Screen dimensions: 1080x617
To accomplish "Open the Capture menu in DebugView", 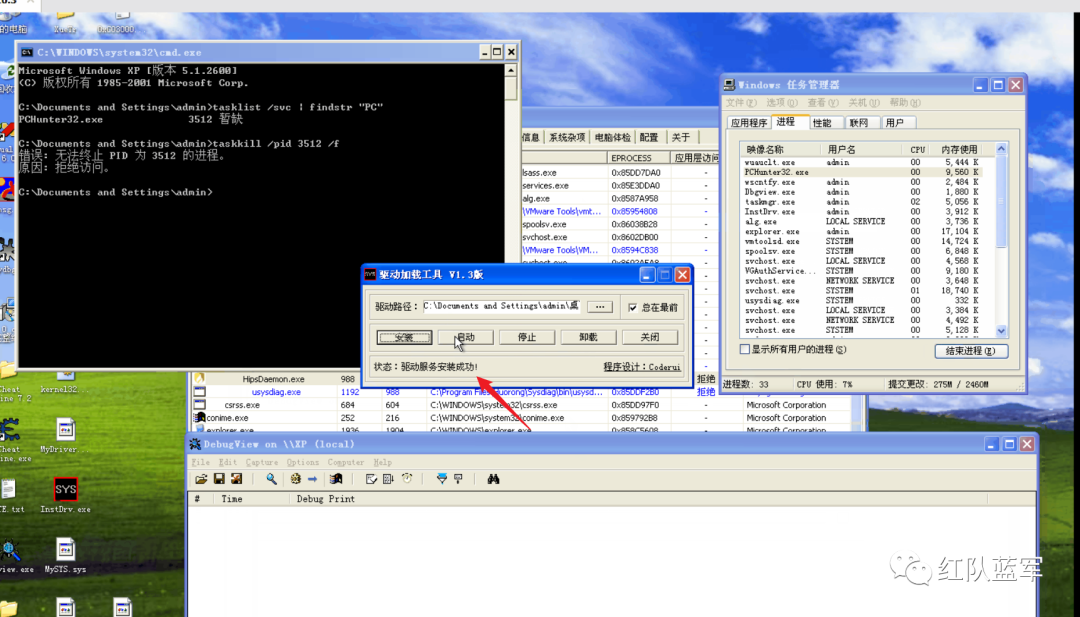I will pyautogui.click(x=262, y=462).
